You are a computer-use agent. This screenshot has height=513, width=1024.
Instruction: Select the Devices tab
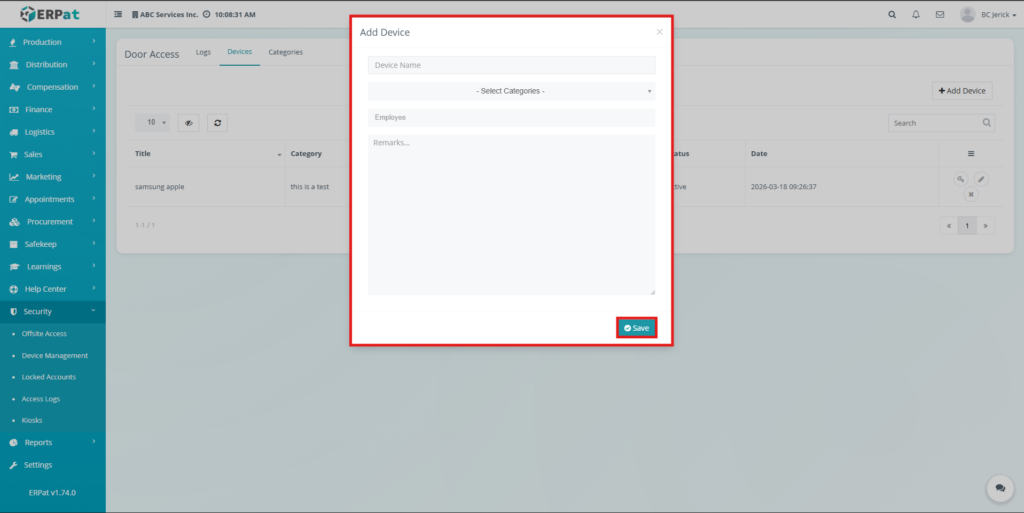pyautogui.click(x=240, y=52)
